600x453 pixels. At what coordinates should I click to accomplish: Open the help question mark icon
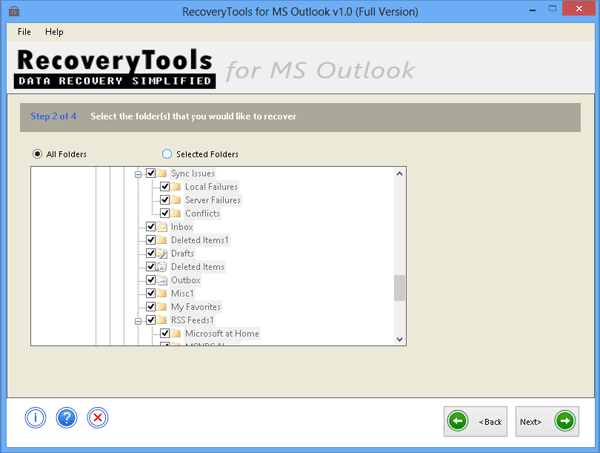pyautogui.click(x=67, y=417)
